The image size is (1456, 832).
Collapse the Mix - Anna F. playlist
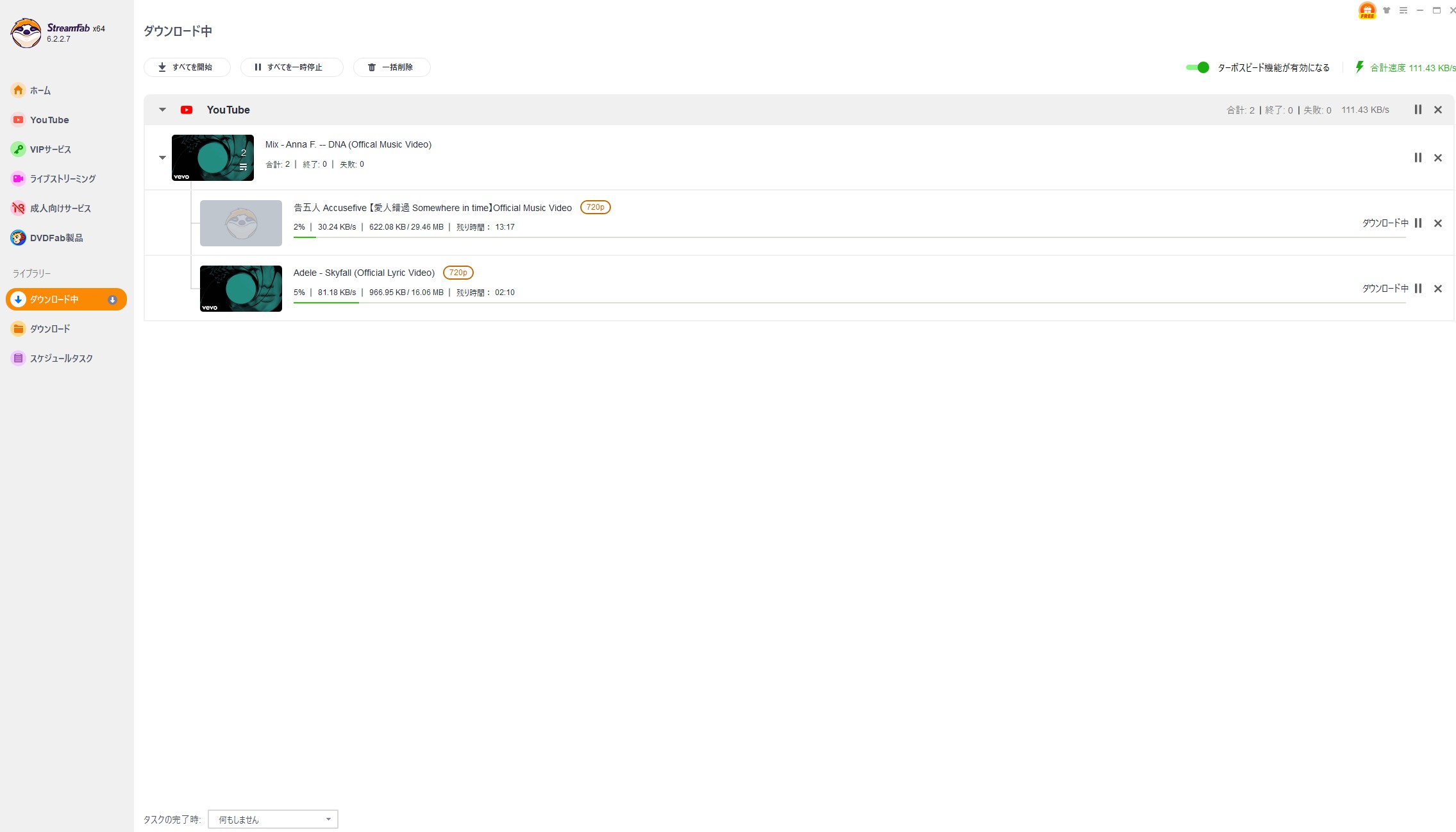[x=162, y=158]
